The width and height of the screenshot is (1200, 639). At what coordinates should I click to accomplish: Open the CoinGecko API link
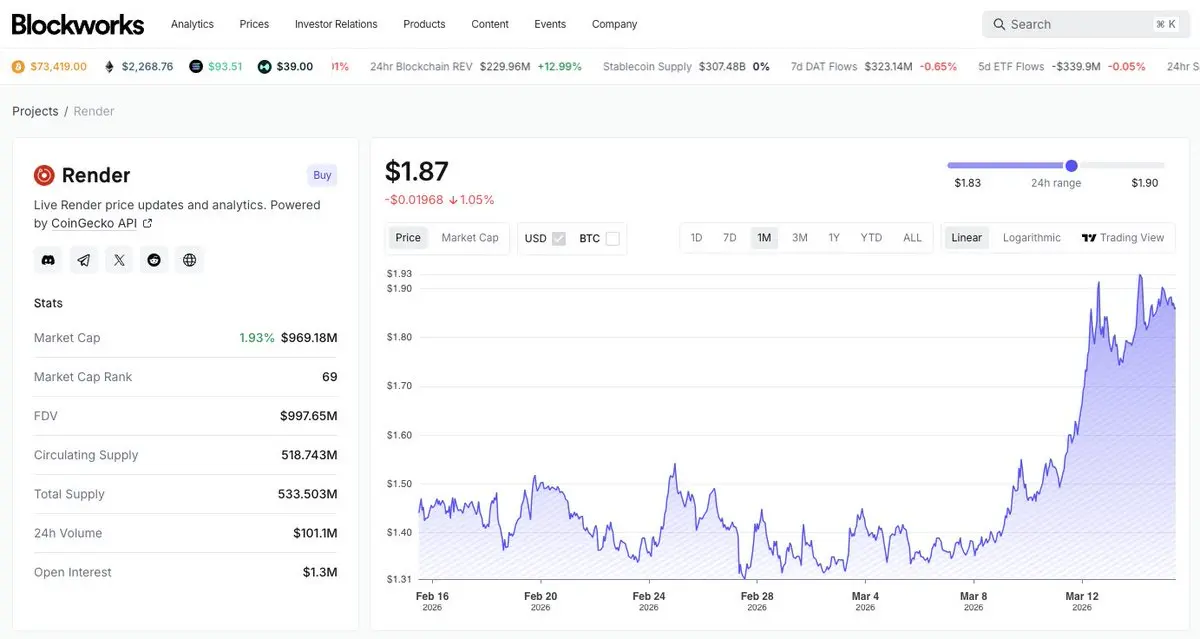click(93, 224)
